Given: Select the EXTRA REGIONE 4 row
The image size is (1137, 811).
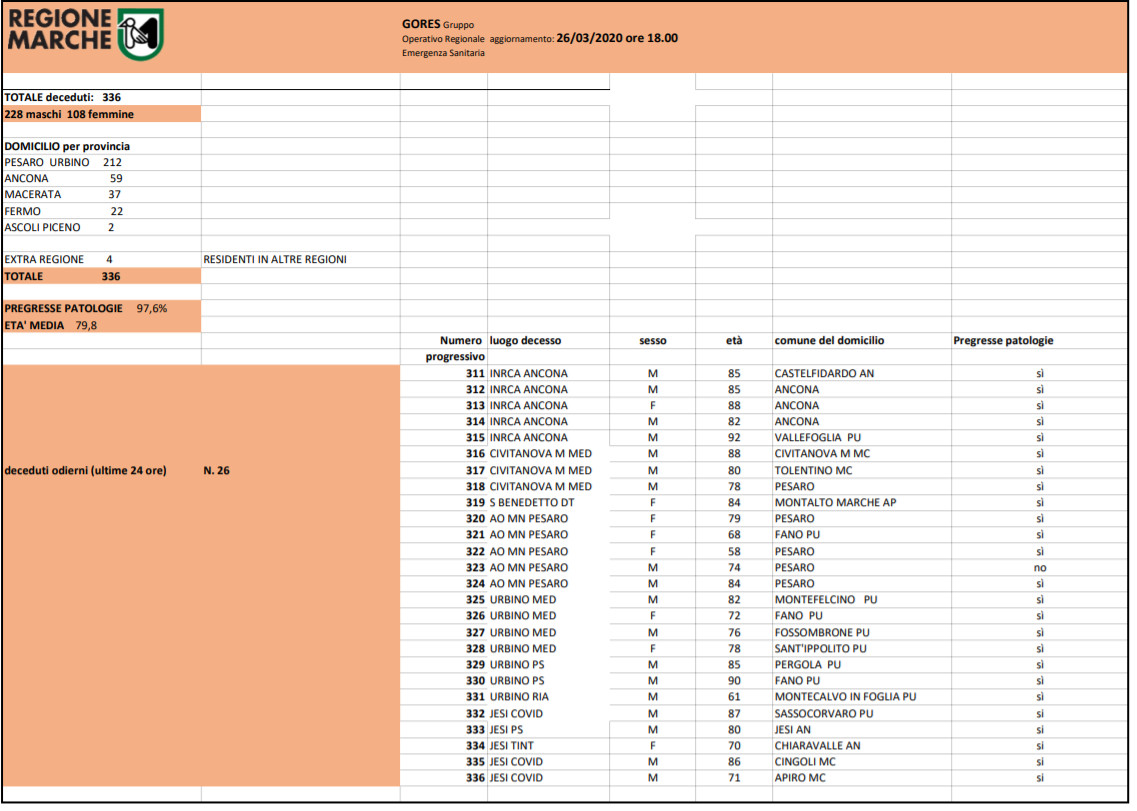Looking at the screenshot, I should click(x=58, y=259).
